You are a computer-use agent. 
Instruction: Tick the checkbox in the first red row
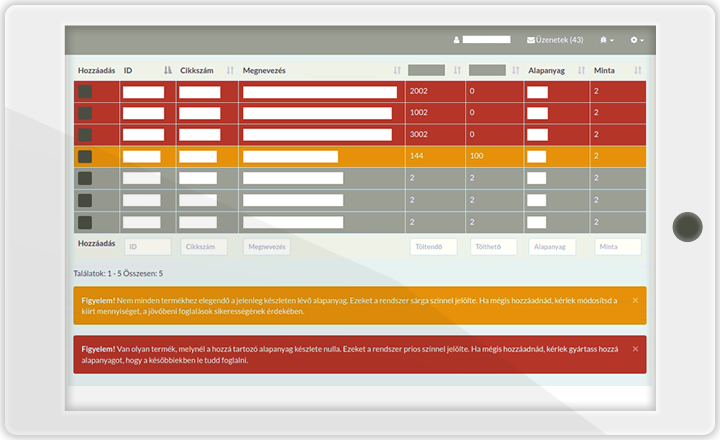tap(85, 91)
